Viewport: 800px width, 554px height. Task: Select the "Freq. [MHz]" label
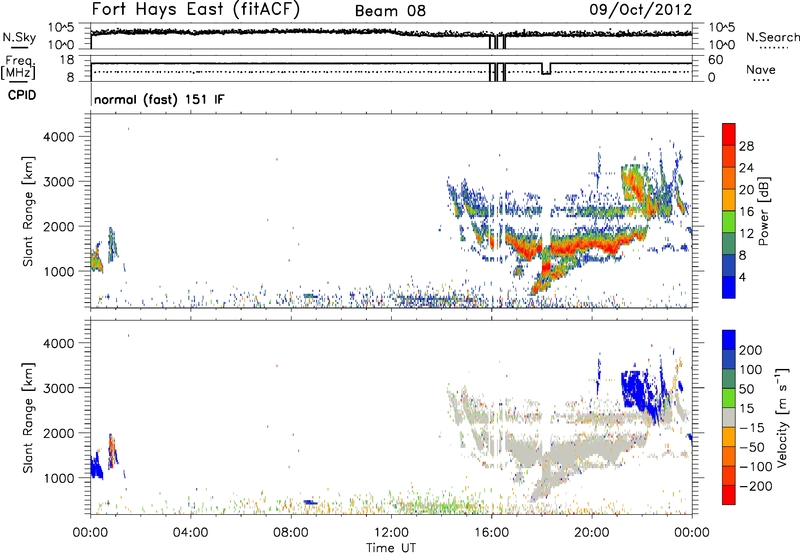coord(18,67)
